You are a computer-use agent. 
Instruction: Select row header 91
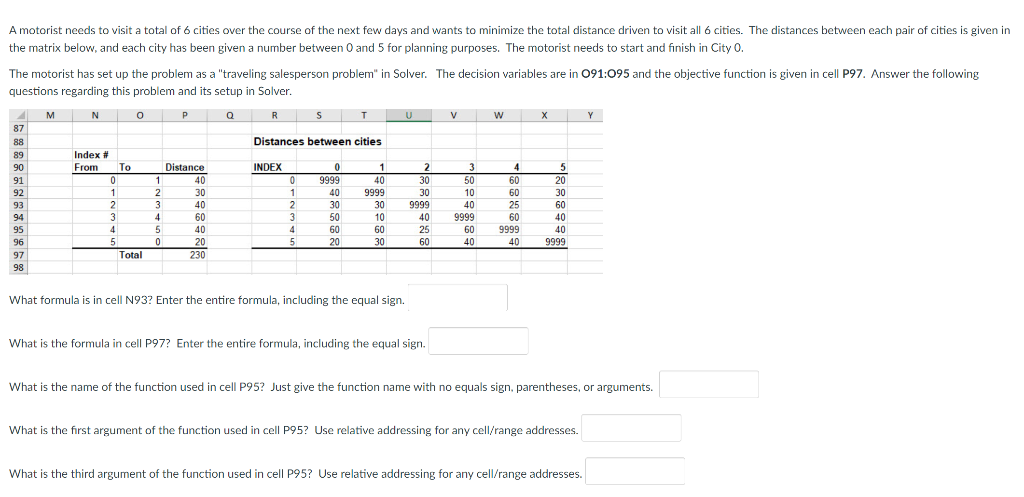click(x=18, y=180)
